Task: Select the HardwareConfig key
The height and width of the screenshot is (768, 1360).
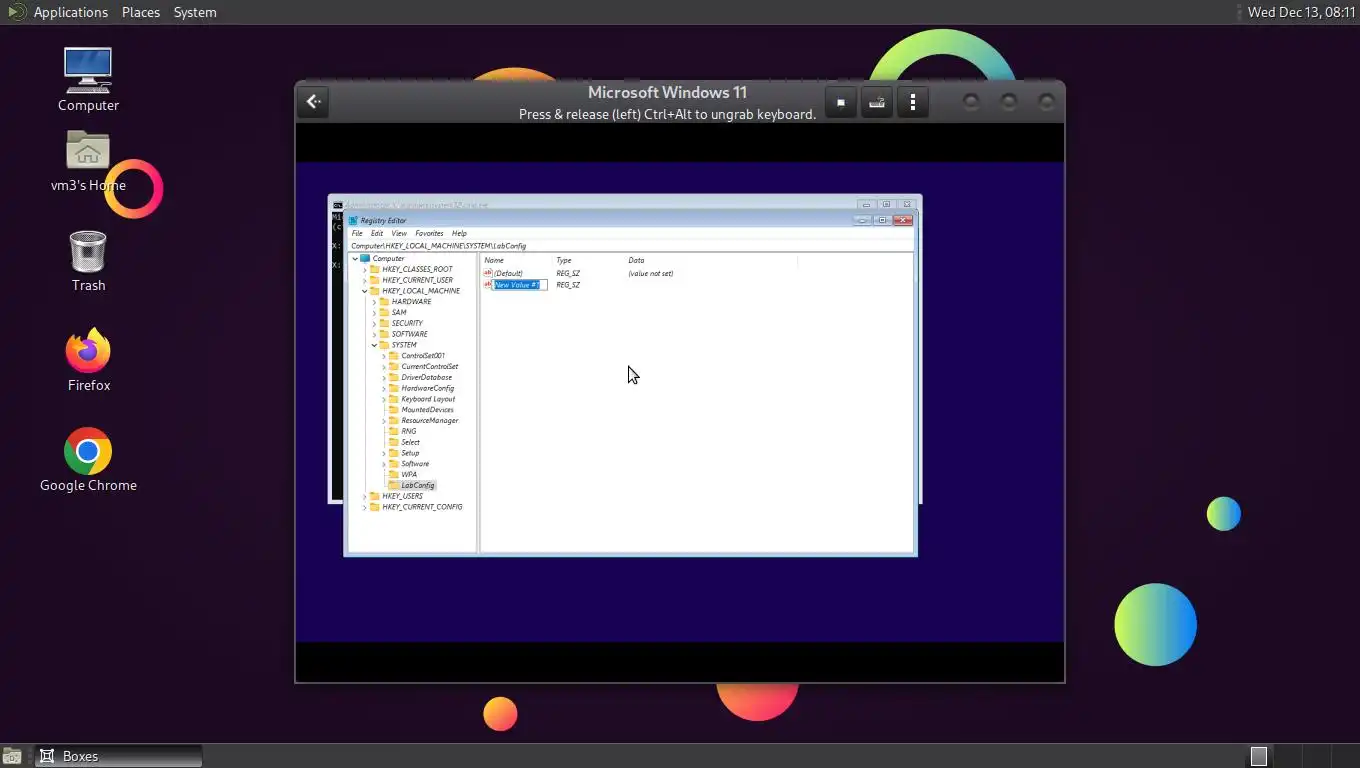Action: [428, 388]
